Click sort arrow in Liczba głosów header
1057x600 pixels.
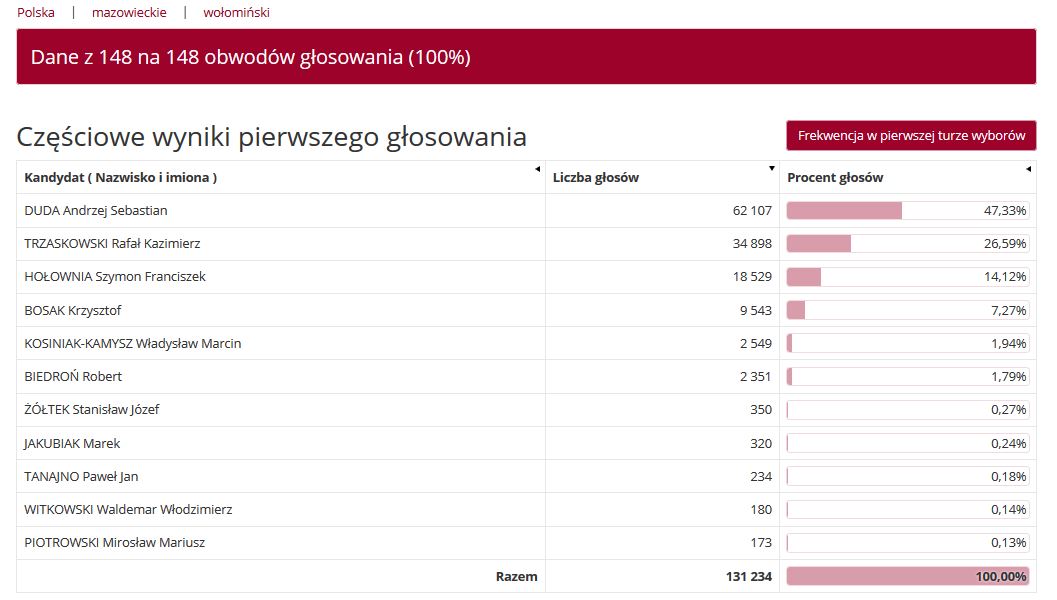click(x=772, y=168)
